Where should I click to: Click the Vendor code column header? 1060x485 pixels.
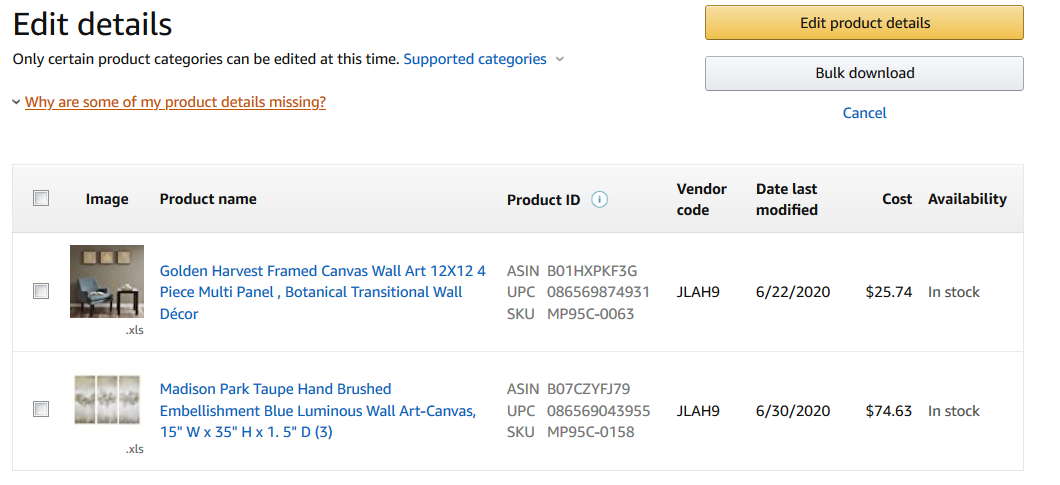tap(702, 200)
